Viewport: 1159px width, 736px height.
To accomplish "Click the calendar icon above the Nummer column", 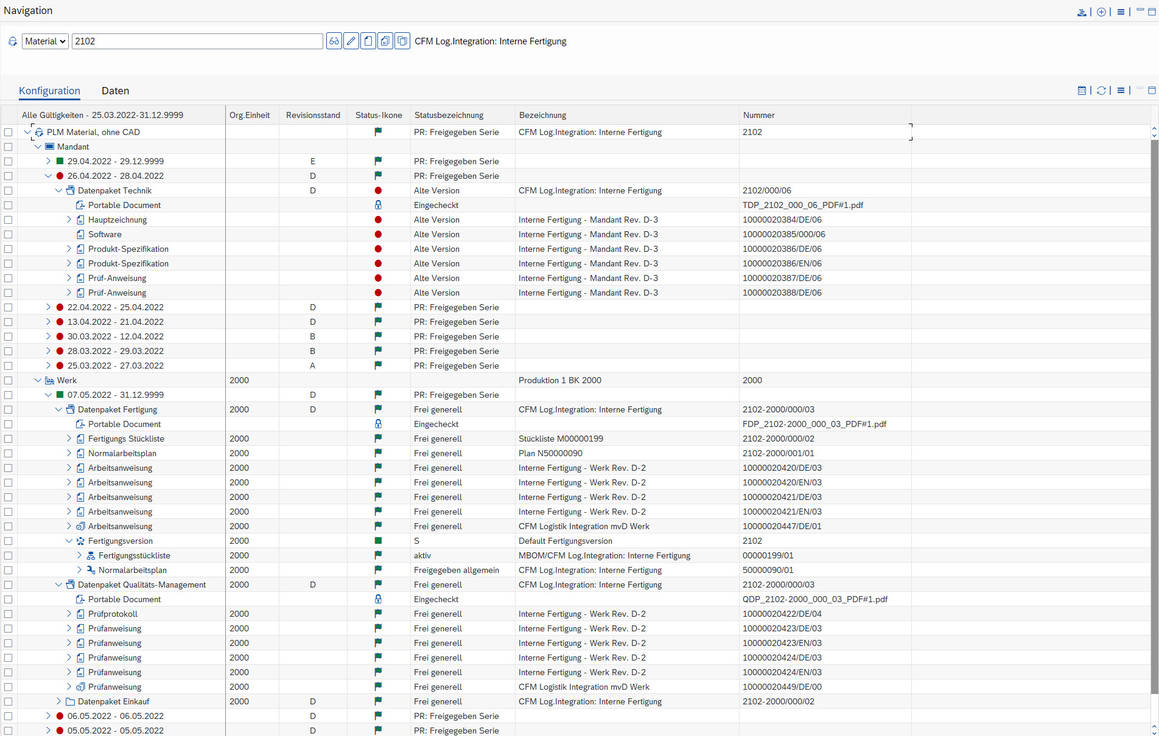I will [x=1081, y=90].
